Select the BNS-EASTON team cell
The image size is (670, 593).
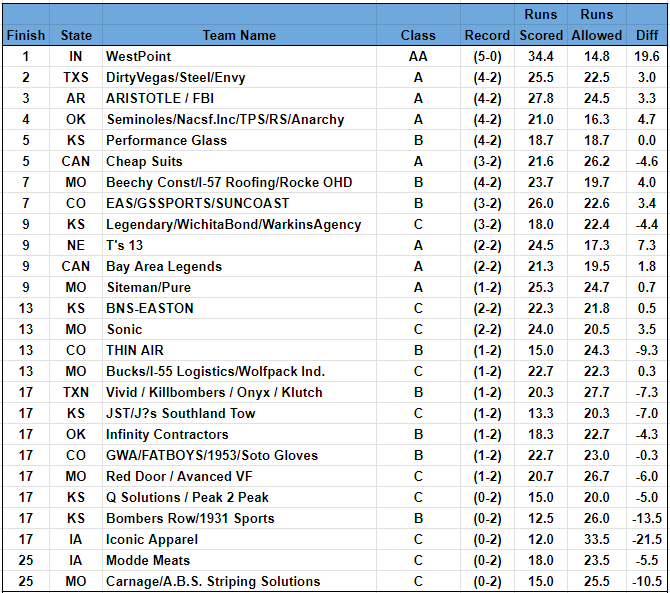(239, 308)
